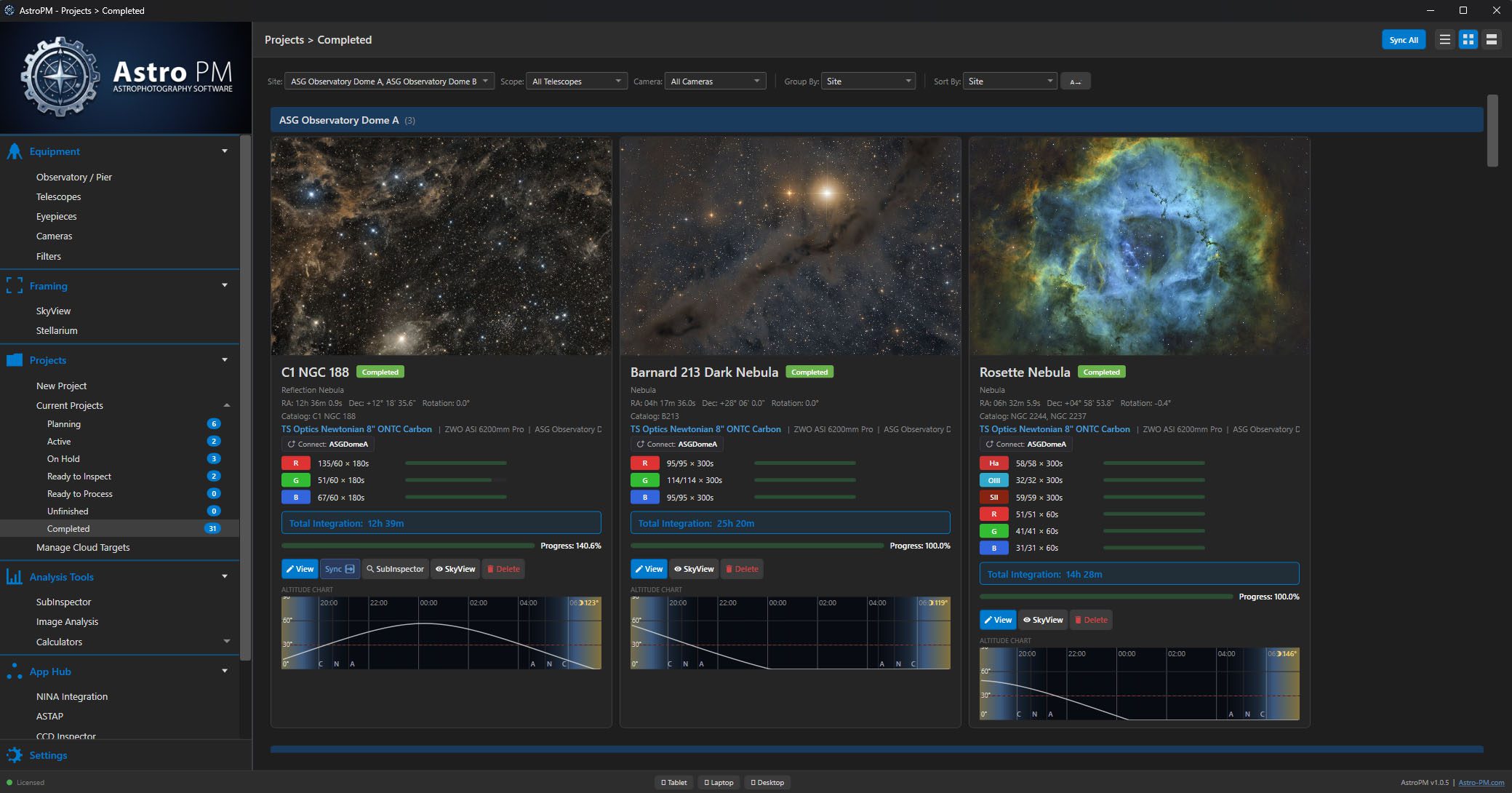Sync the C1 NGC 188 project
1512x793 pixels.
coord(339,569)
